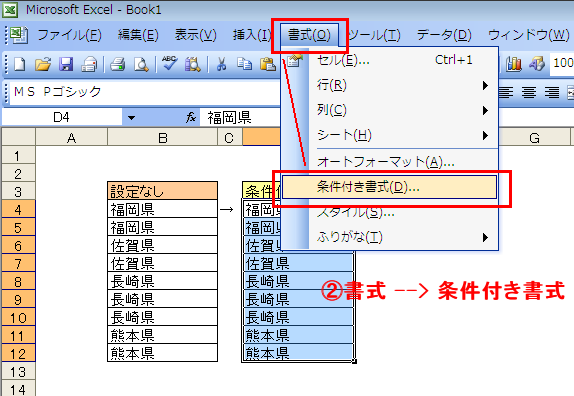Select column C header
Screen dimensions: 574x396
230,137
